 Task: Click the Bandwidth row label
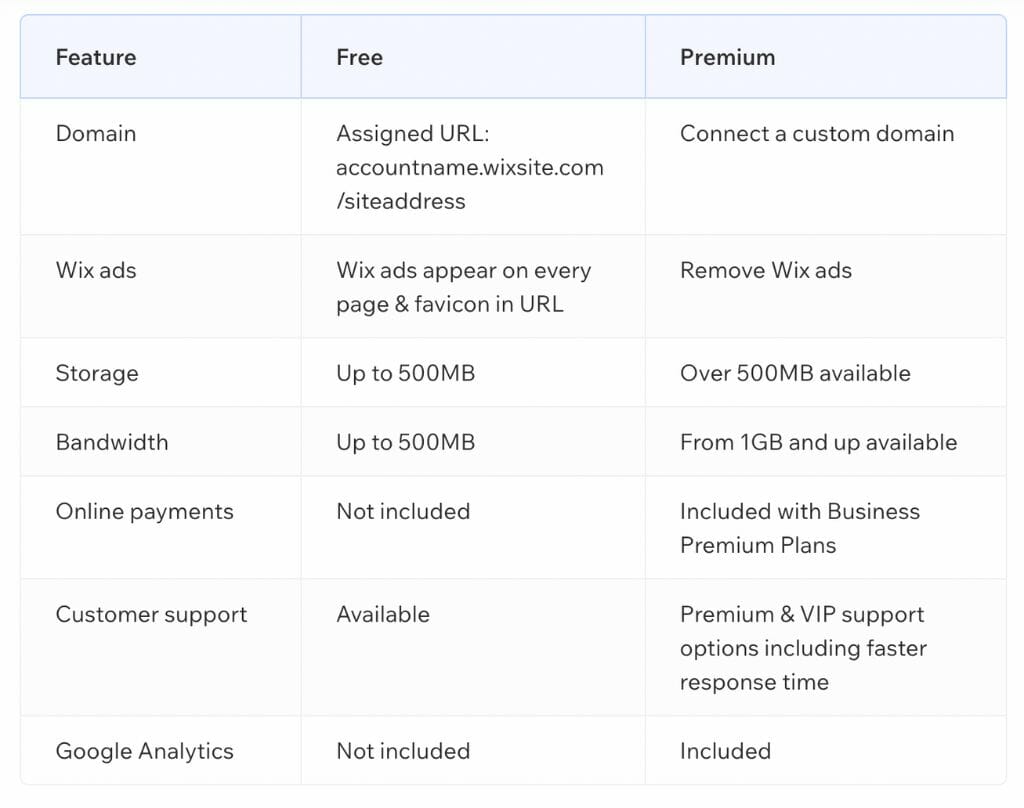coord(112,442)
